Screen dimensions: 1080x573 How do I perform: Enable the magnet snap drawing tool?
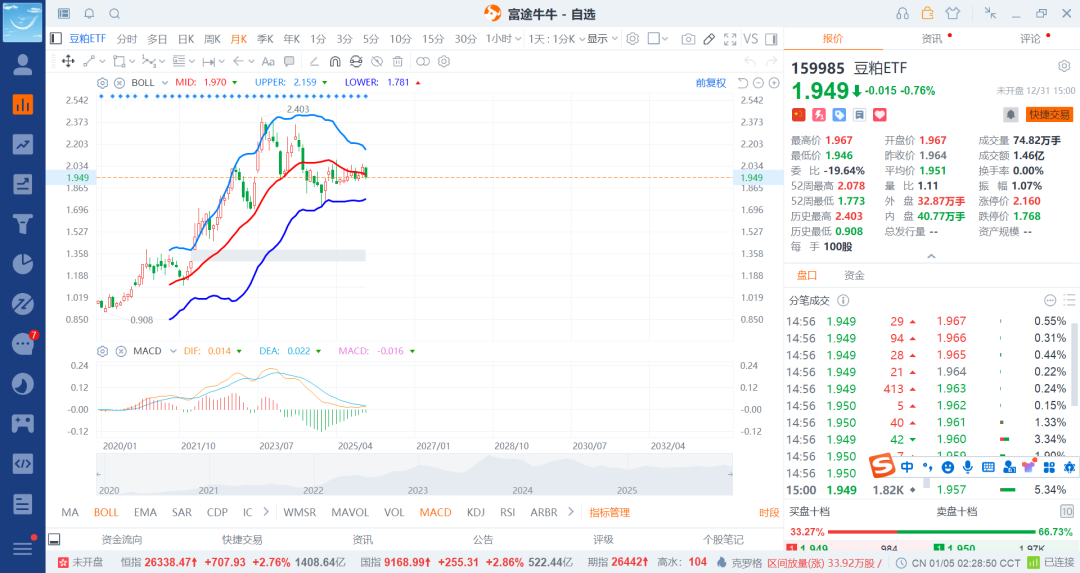point(335,61)
